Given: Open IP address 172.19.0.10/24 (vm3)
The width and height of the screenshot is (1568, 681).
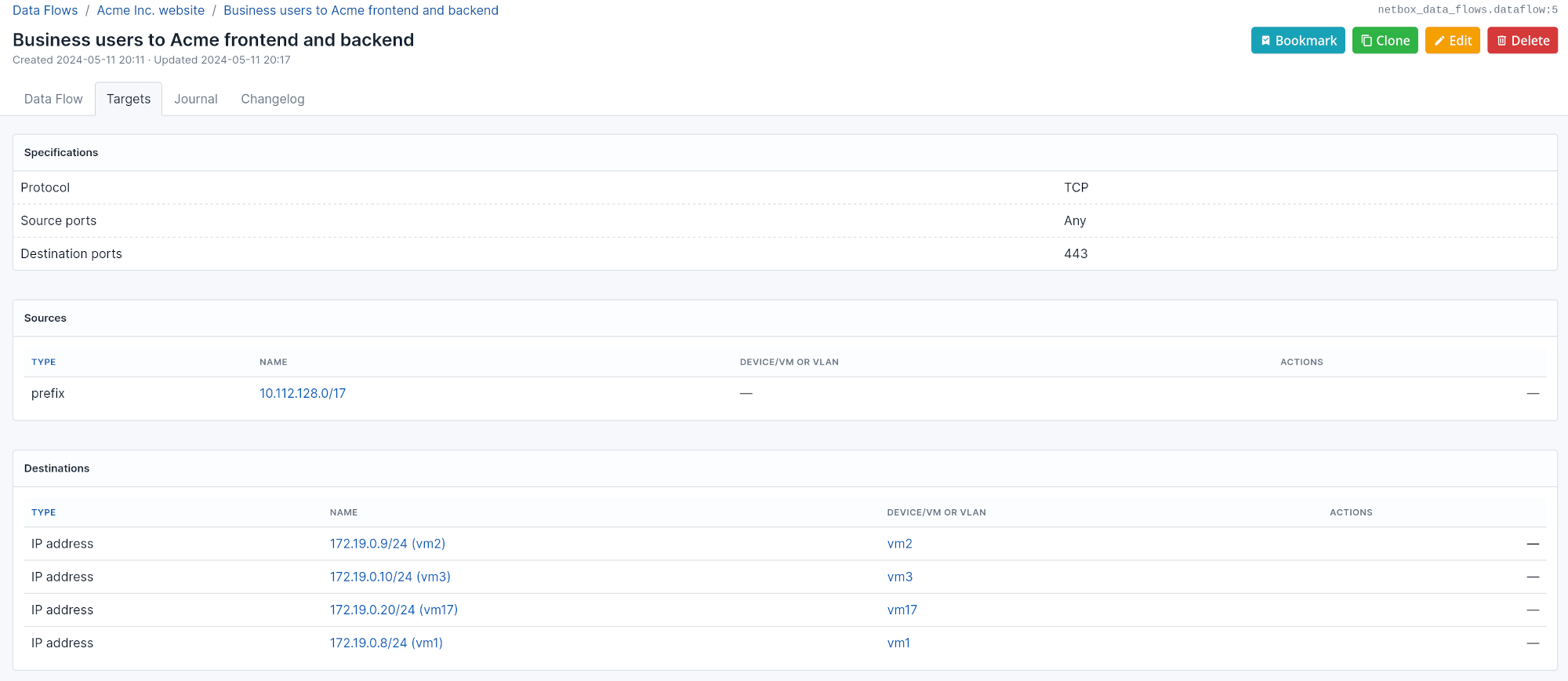Looking at the screenshot, I should [x=390, y=577].
